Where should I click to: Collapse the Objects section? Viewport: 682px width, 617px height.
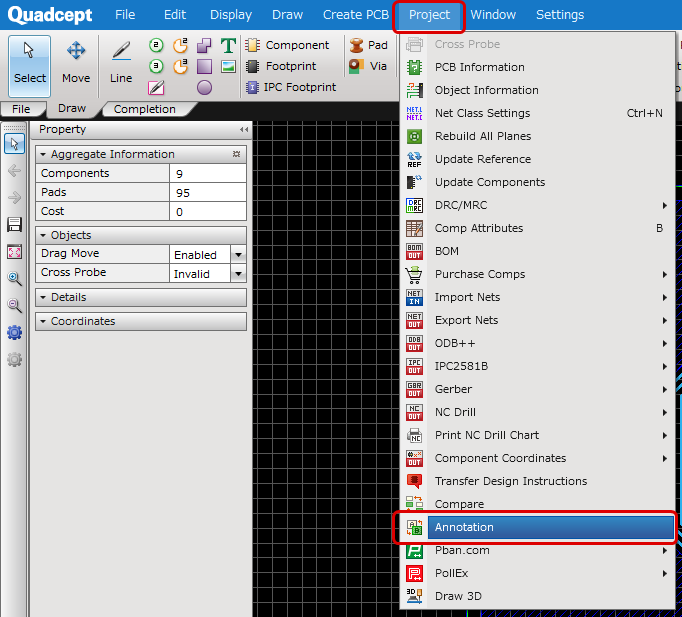tap(43, 235)
